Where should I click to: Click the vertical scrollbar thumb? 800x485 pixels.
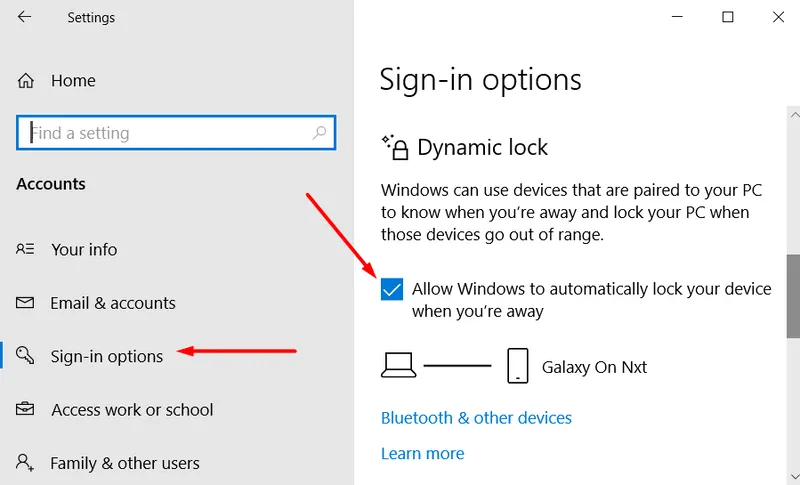click(793, 296)
